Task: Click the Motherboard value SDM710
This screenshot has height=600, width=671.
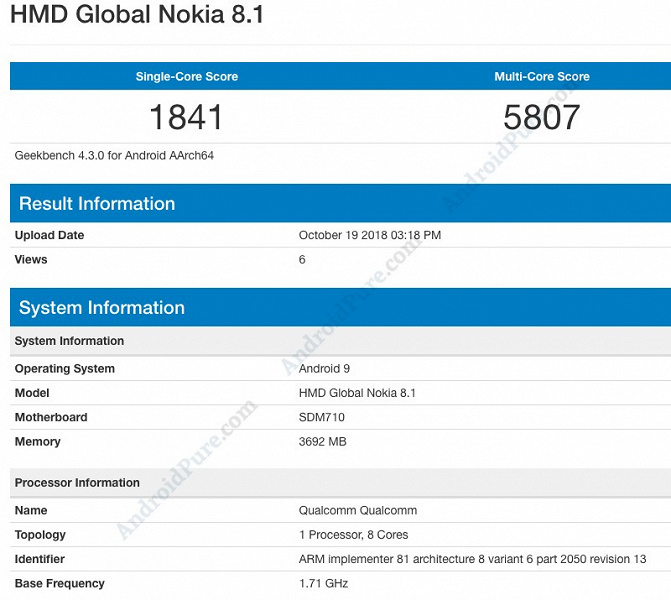Action: coord(322,417)
